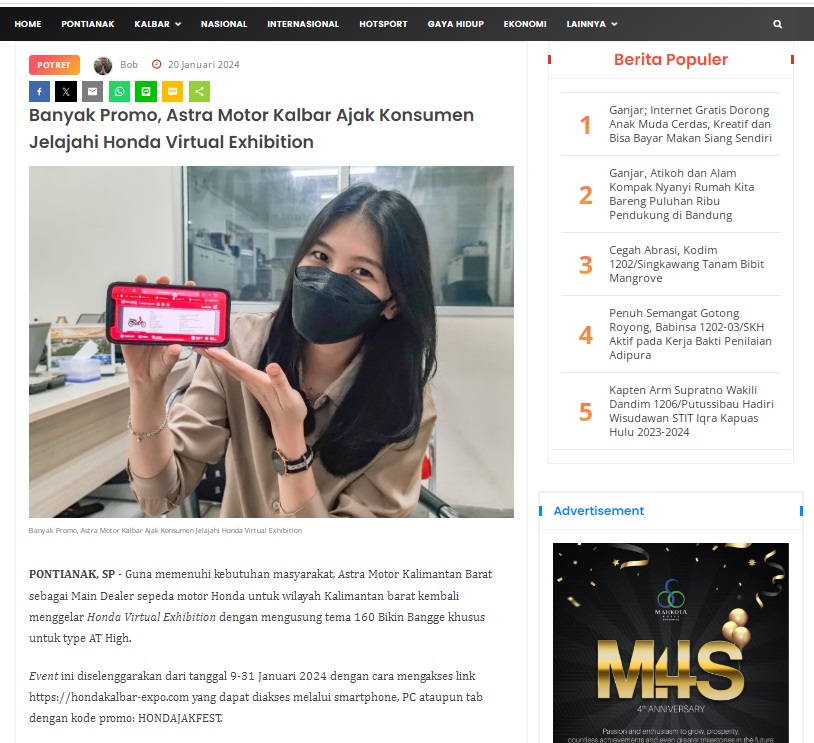Viewport: 814px width, 743px height.
Task: Open the search icon in the navbar
Action: (x=777, y=24)
